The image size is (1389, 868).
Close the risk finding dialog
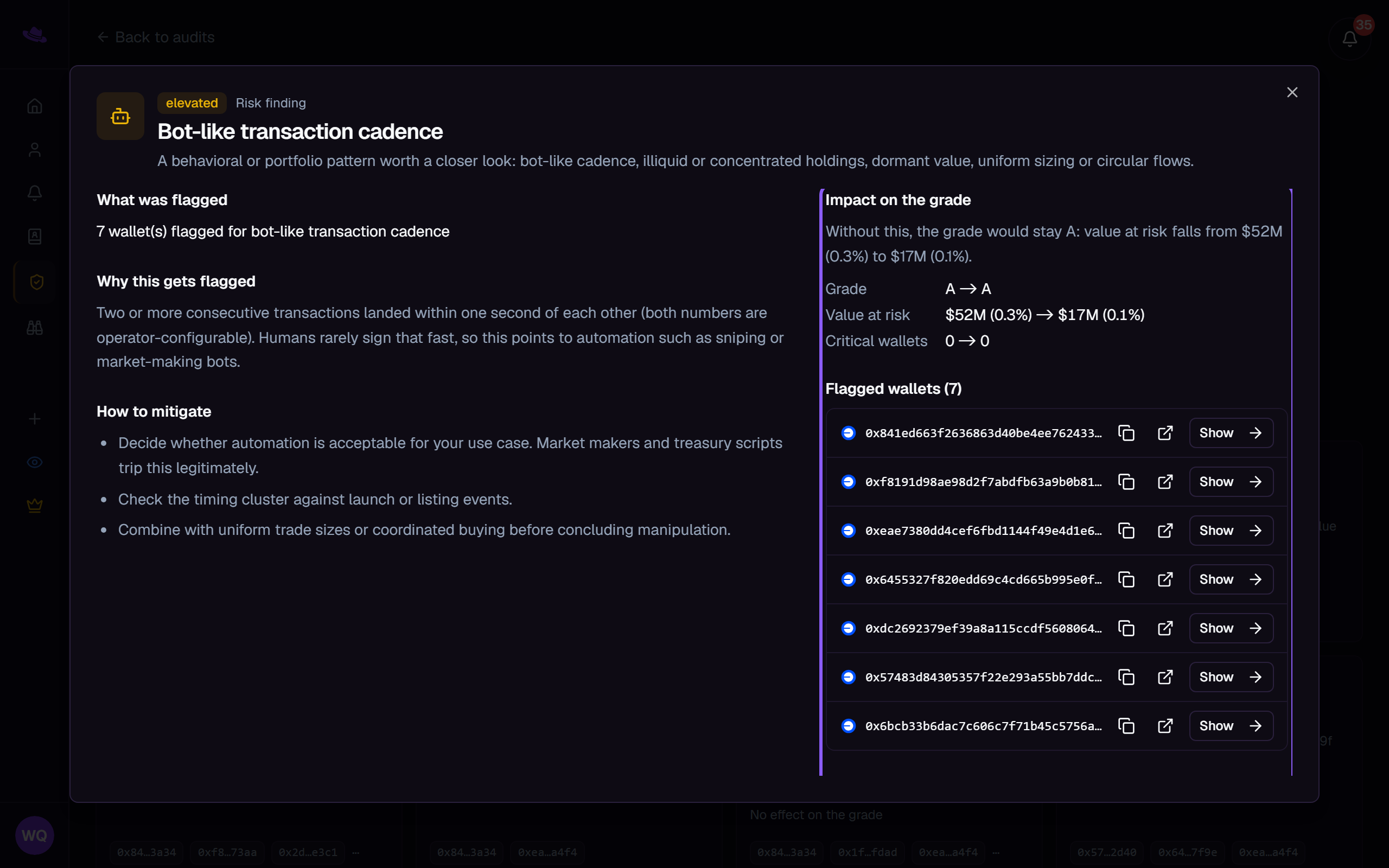pyautogui.click(x=1292, y=92)
